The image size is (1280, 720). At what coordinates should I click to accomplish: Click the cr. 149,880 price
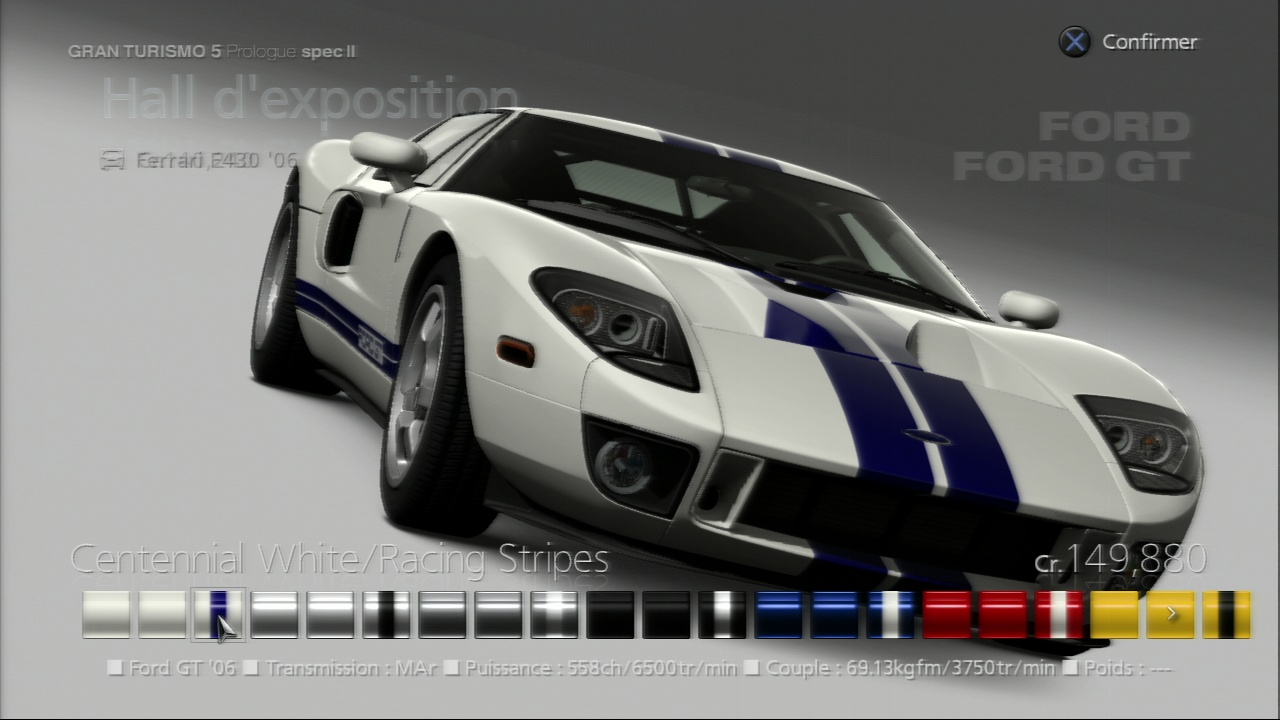pos(1120,560)
